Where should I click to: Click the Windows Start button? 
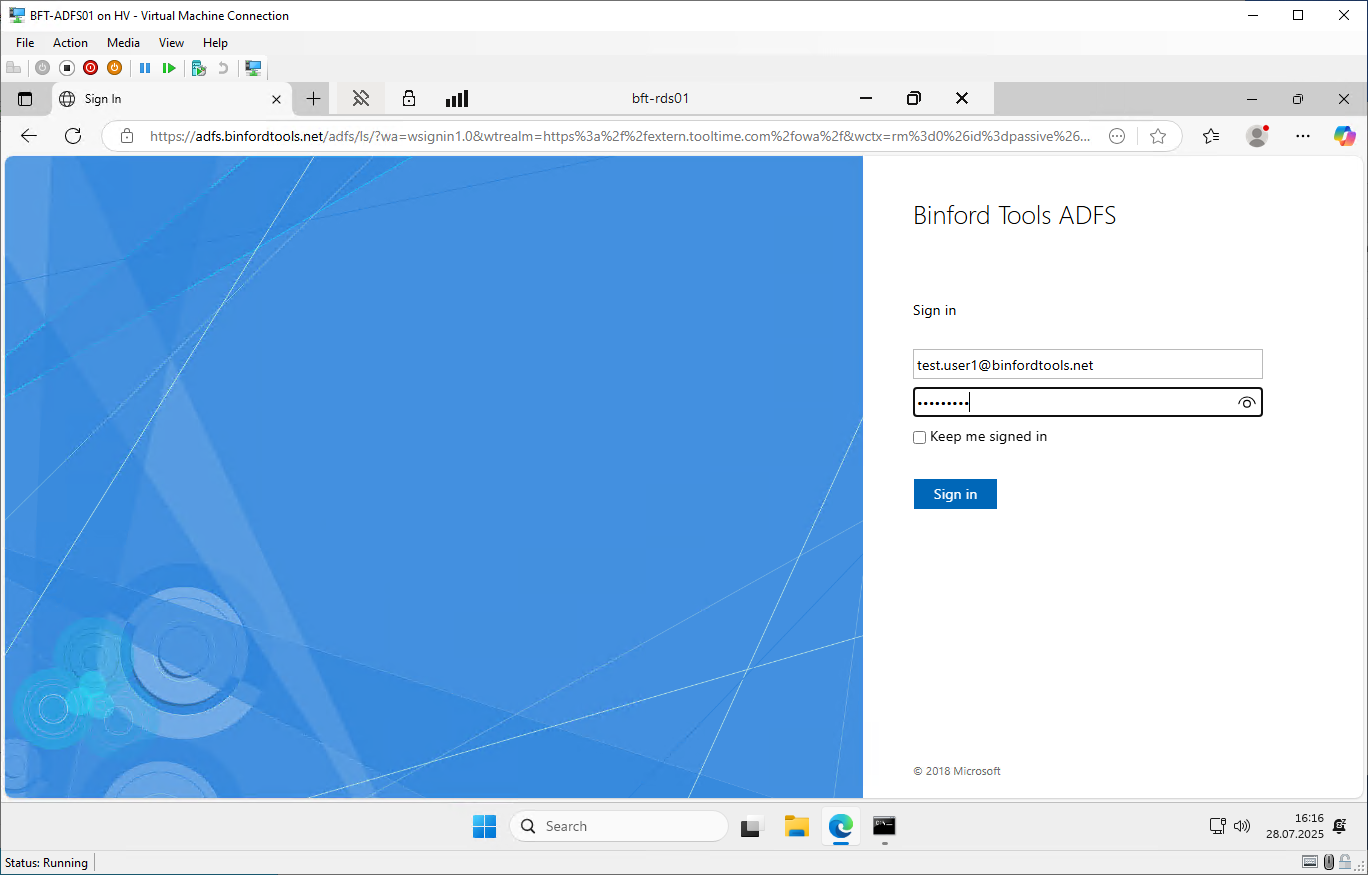(x=484, y=826)
